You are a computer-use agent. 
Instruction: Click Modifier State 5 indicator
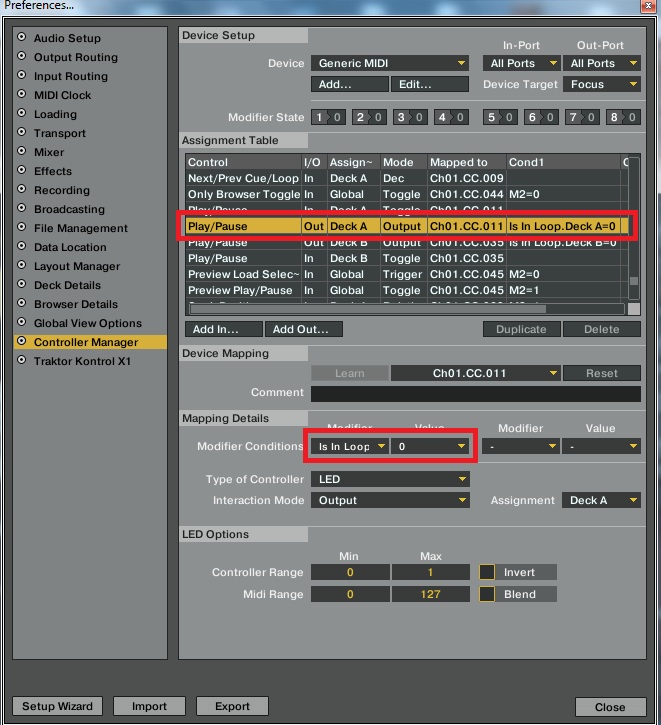click(x=500, y=117)
